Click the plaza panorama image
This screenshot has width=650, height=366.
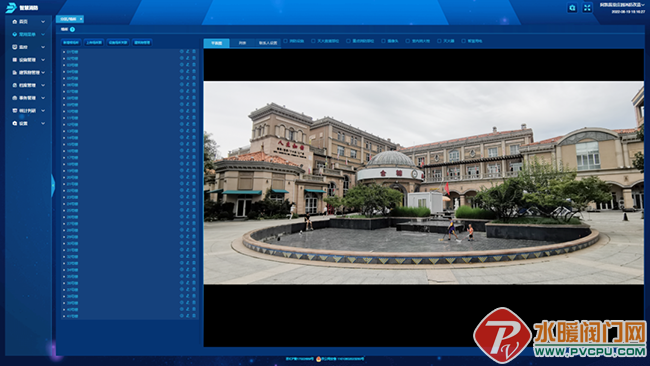[x=423, y=182]
